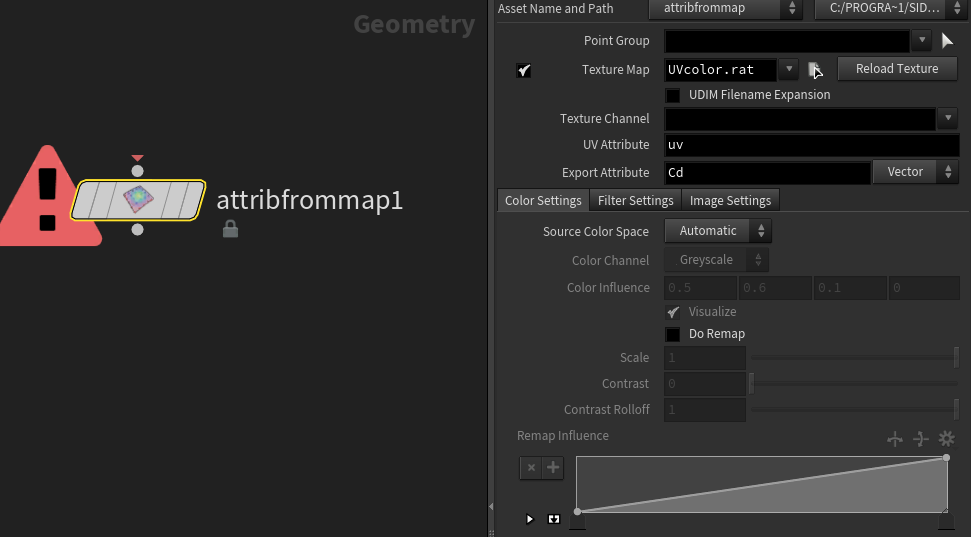Click the Reload Texture button

(897, 69)
